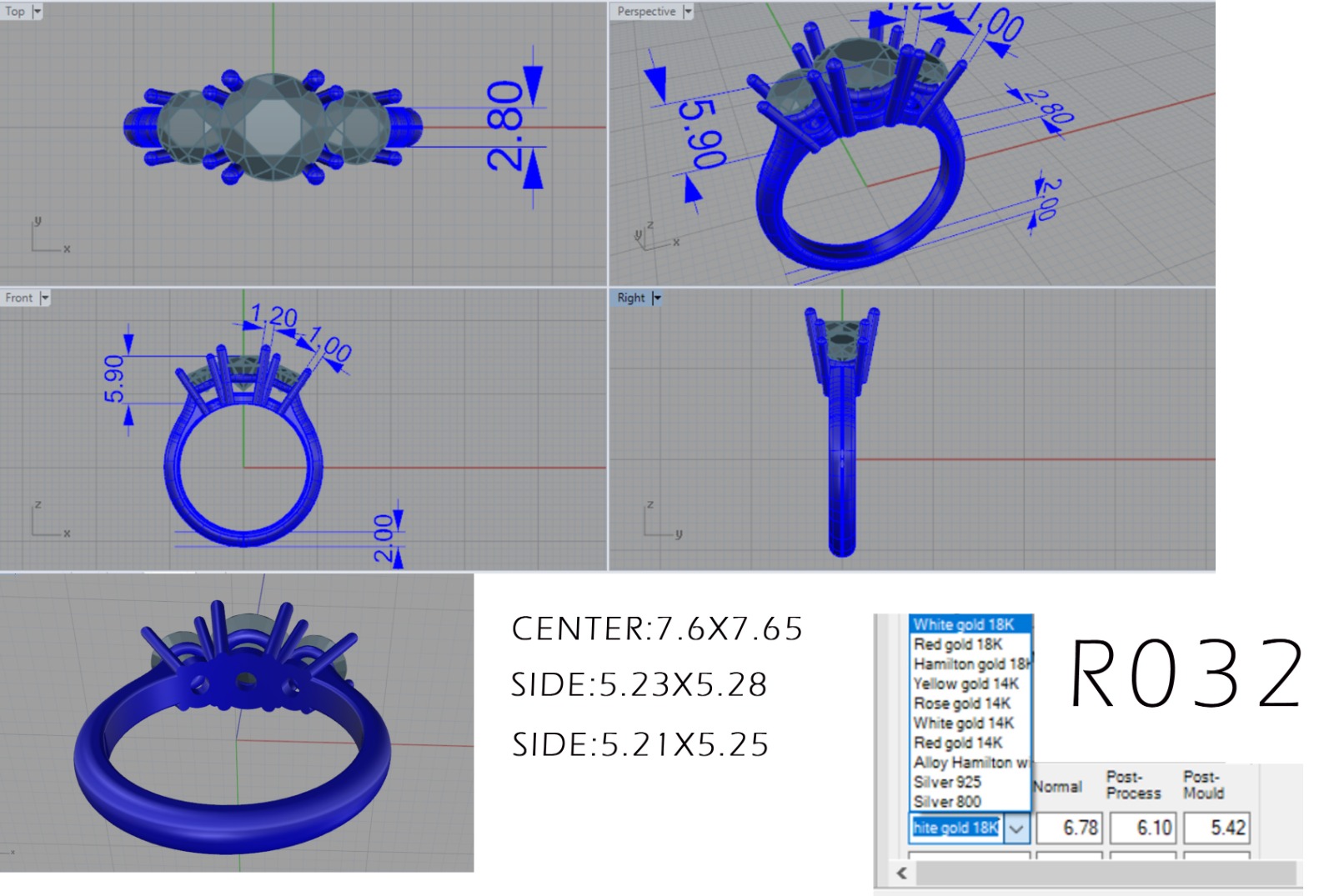Click the SIDE:5.21X5.25 text
This screenshot has width=1334, height=896.
coord(640,744)
